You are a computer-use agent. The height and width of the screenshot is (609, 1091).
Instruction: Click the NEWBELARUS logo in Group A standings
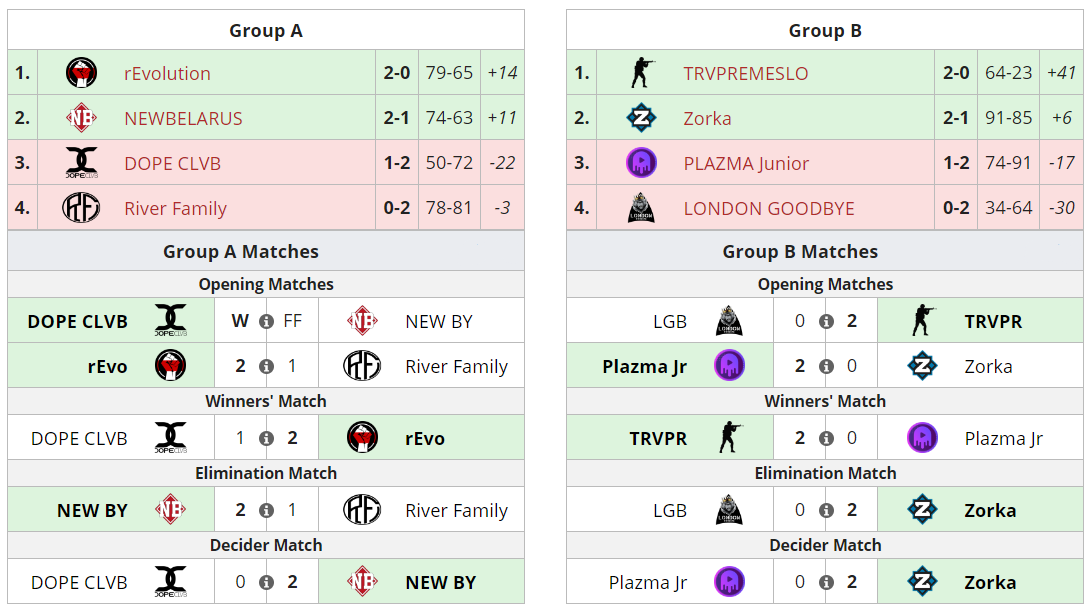click(x=81, y=118)
